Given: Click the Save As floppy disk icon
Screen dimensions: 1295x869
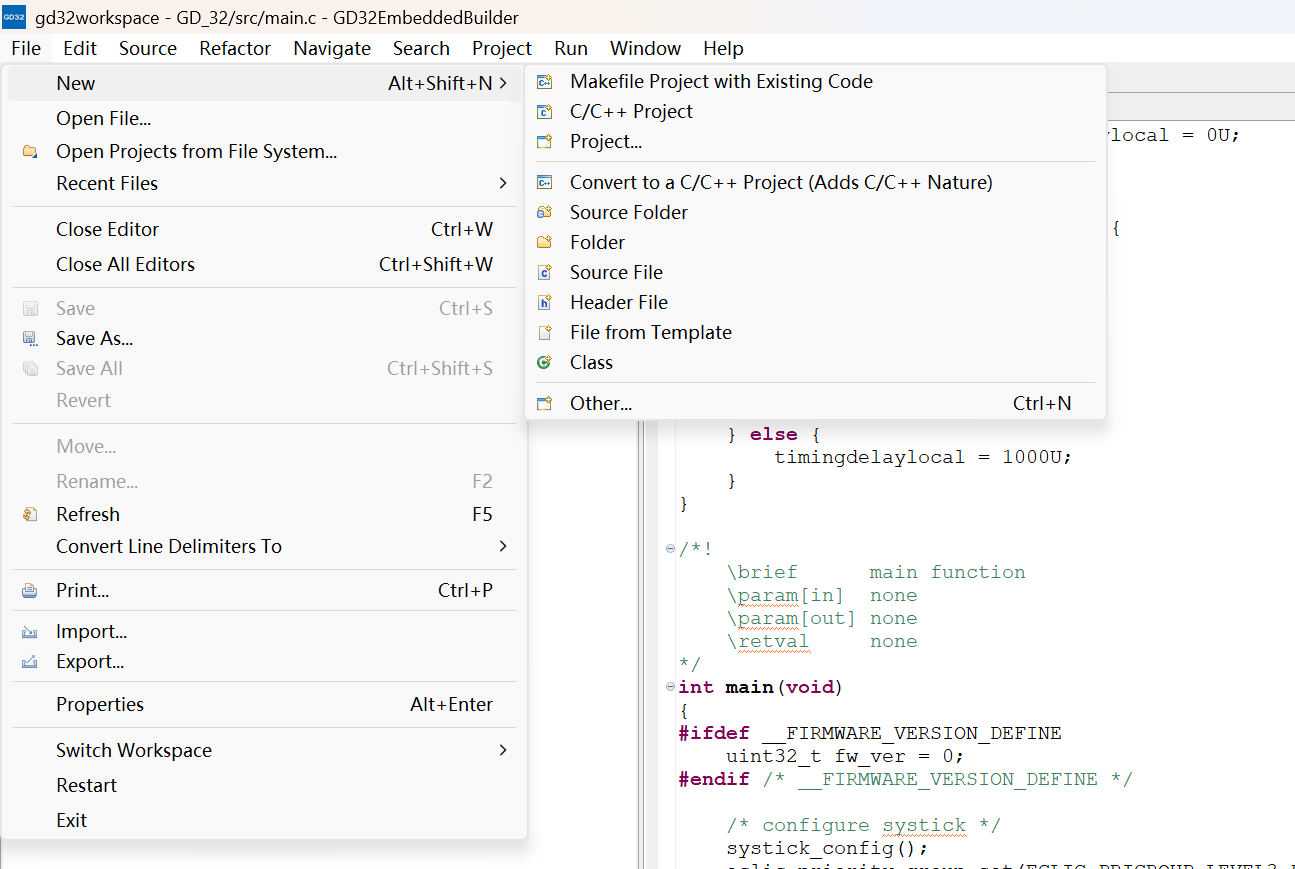Looking at the screenshot, I should point(30,339).
